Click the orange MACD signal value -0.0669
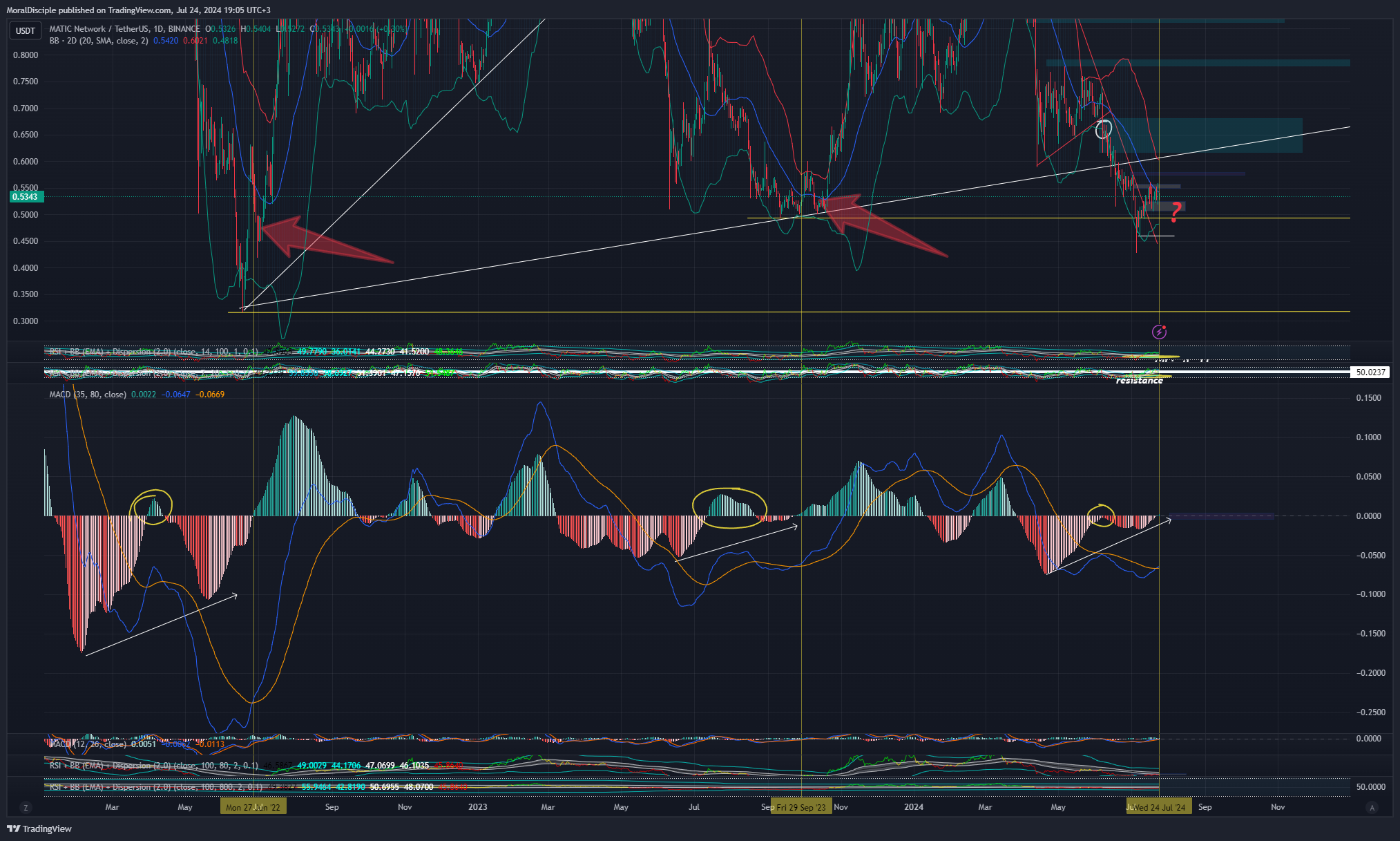The image size is (1400, 841). 210,395
